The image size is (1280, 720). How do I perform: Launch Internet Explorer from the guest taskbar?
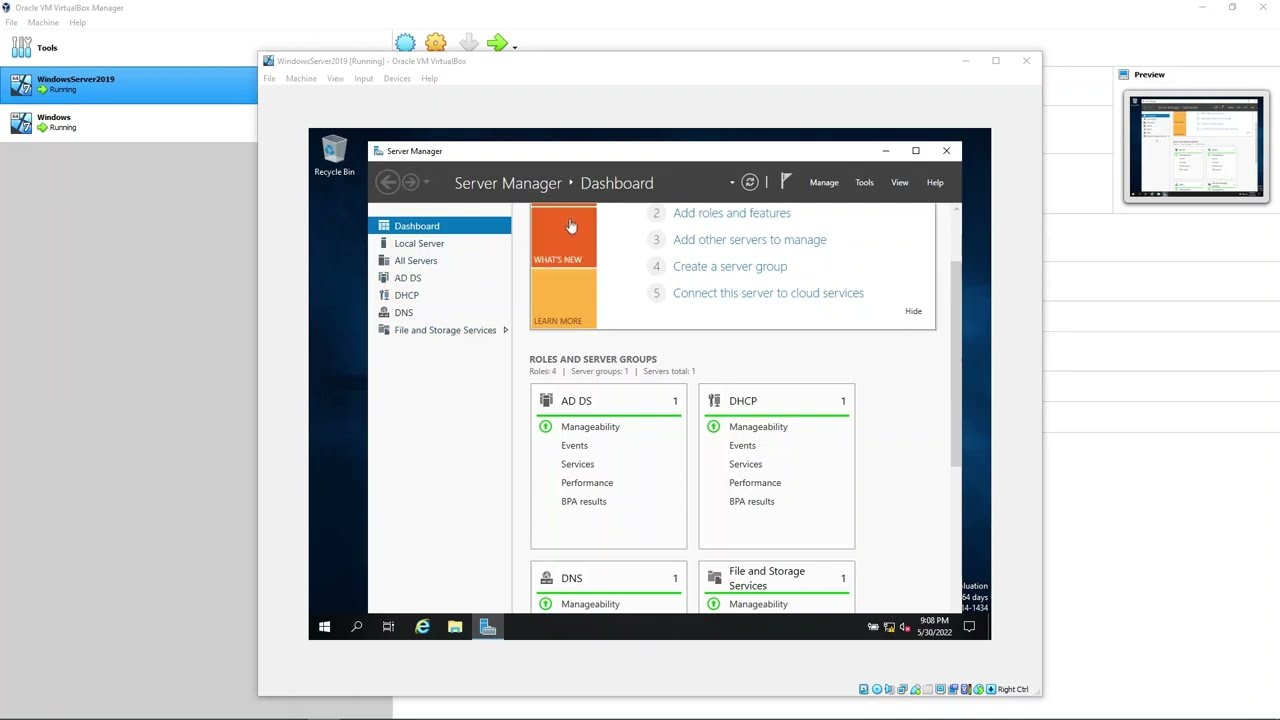422,627
